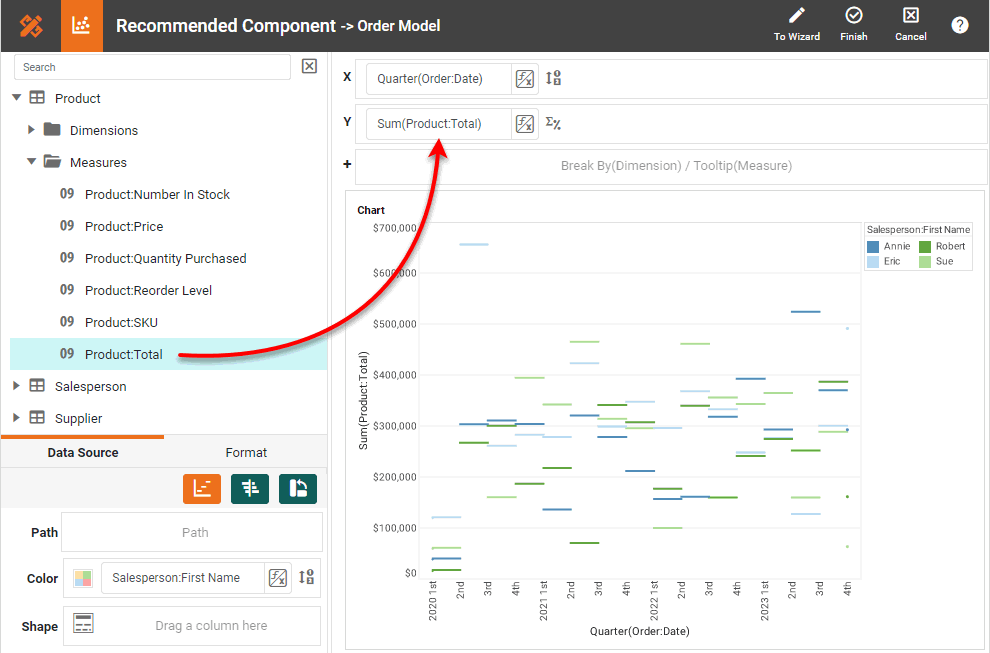The height and width of the screenshot is (653, 990).
Task: Click the shape palette icon
Action: [x=83, y=624]
